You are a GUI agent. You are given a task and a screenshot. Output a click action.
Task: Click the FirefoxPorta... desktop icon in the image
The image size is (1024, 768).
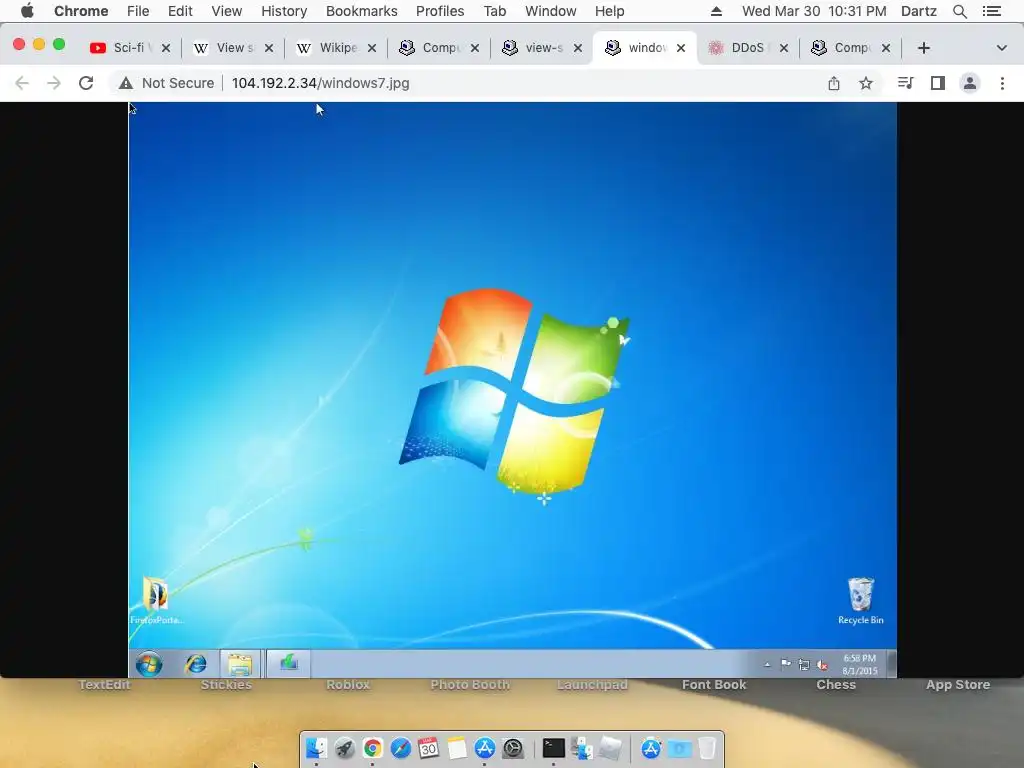click(x=156, y=601)
